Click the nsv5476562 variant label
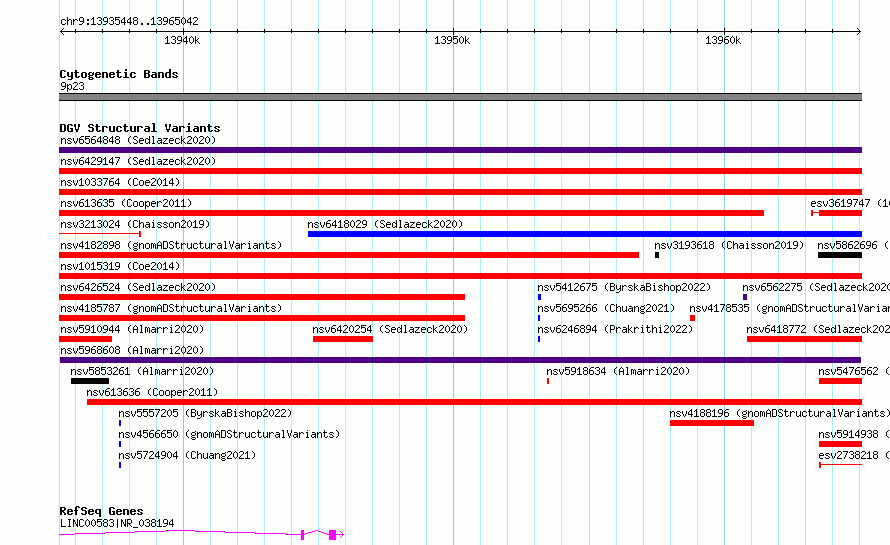Screen dimensions: 890x545 pyautogui.click(x=854, y=371)
